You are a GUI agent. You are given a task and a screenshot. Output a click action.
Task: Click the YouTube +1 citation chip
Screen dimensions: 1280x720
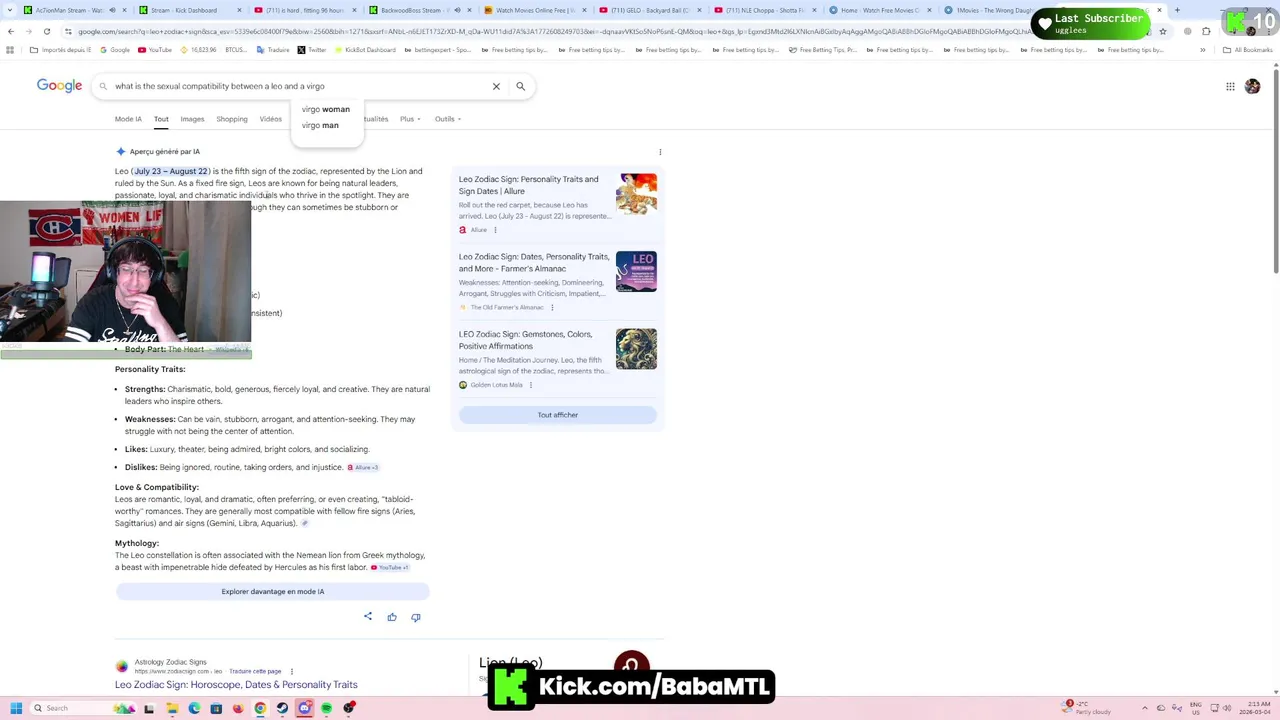pos(390,567)
